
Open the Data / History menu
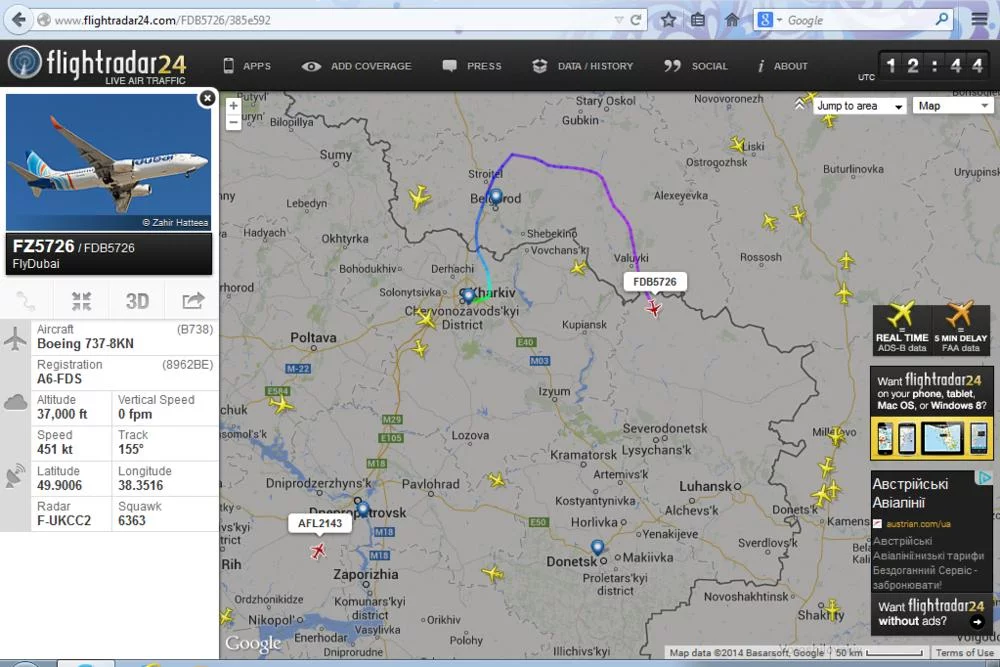[x=583, y=66]
